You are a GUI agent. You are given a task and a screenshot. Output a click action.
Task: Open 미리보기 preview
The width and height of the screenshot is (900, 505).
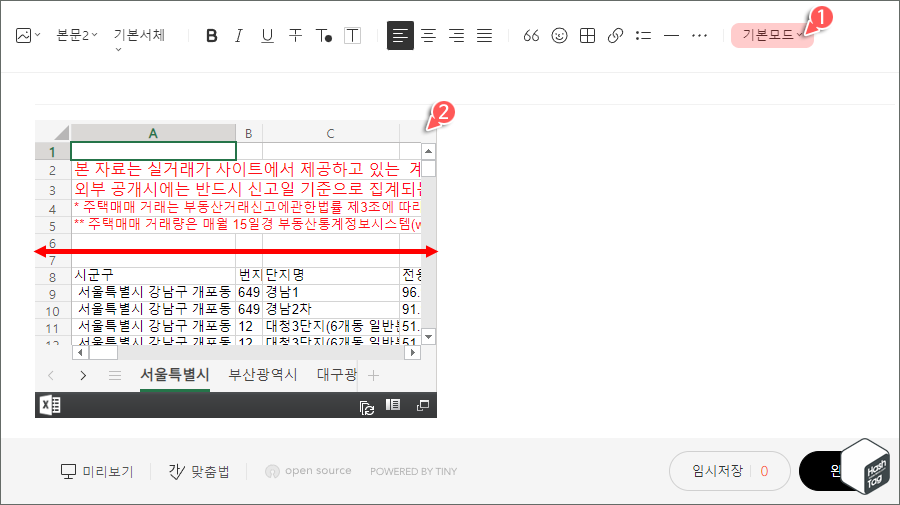click(x=97, y=472)
